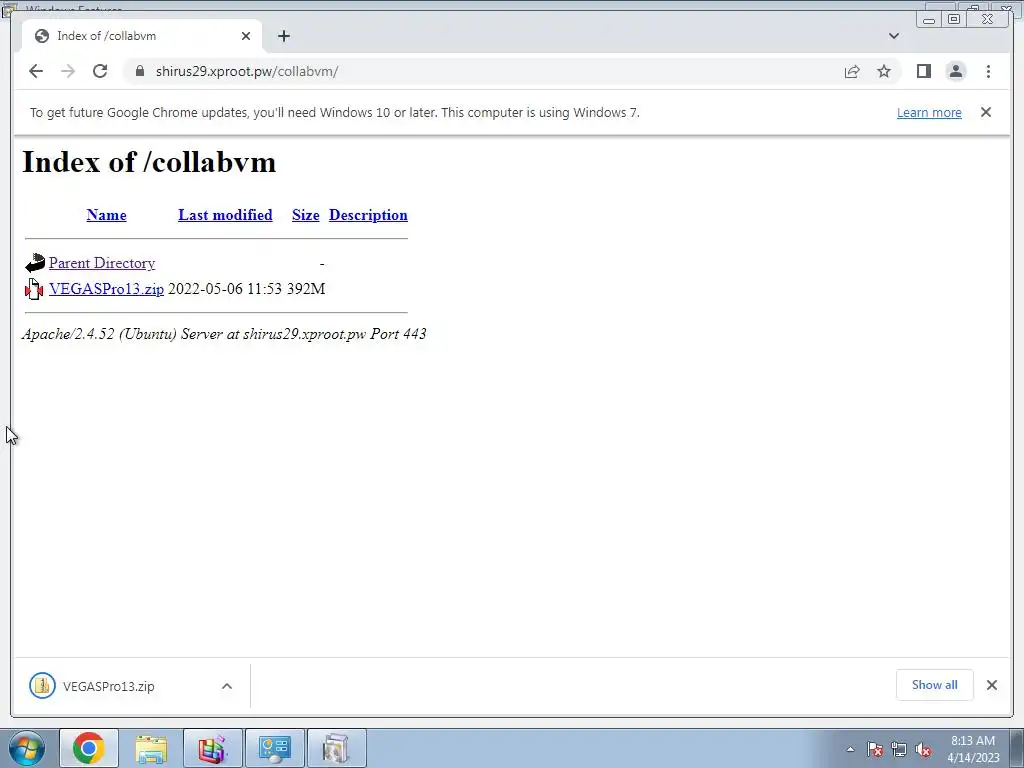
Task: Click the compressed file icon beside VEGASPro13.zip
Action: 34,289
